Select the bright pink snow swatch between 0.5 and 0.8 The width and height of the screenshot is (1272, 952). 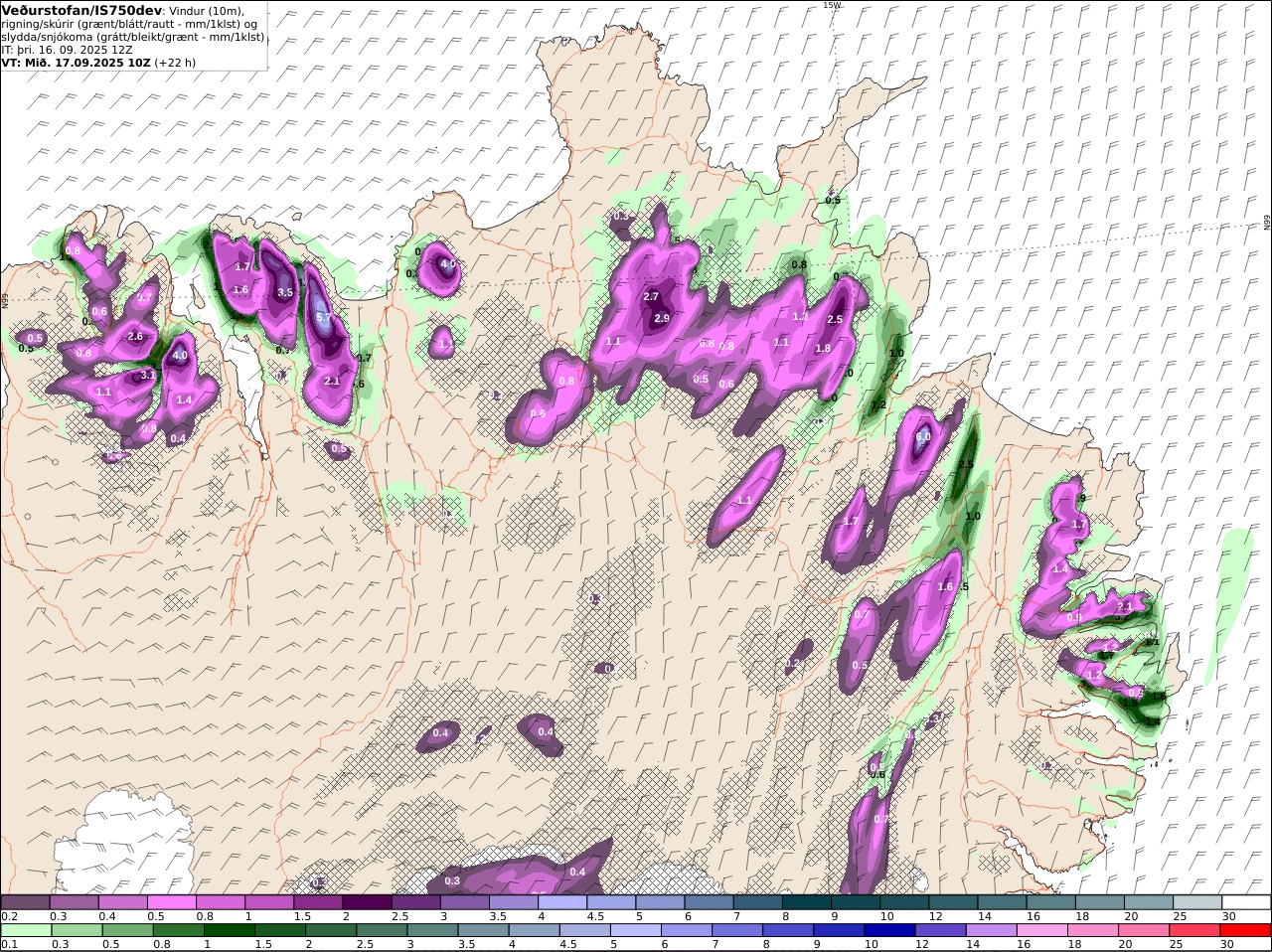171,901
